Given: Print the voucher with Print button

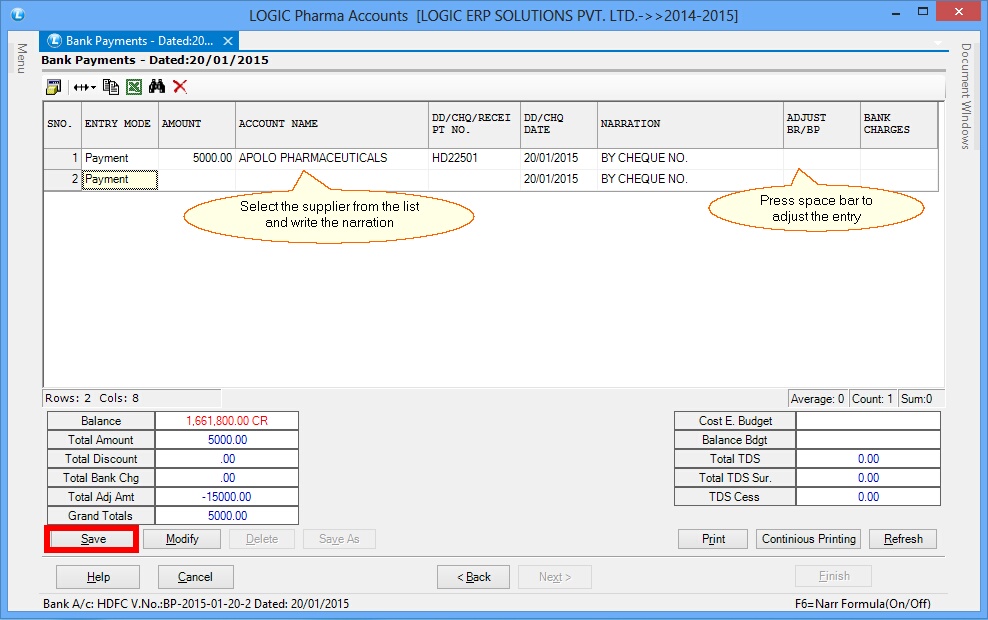Looking at the screenshot, I should (x=713, y=539).
